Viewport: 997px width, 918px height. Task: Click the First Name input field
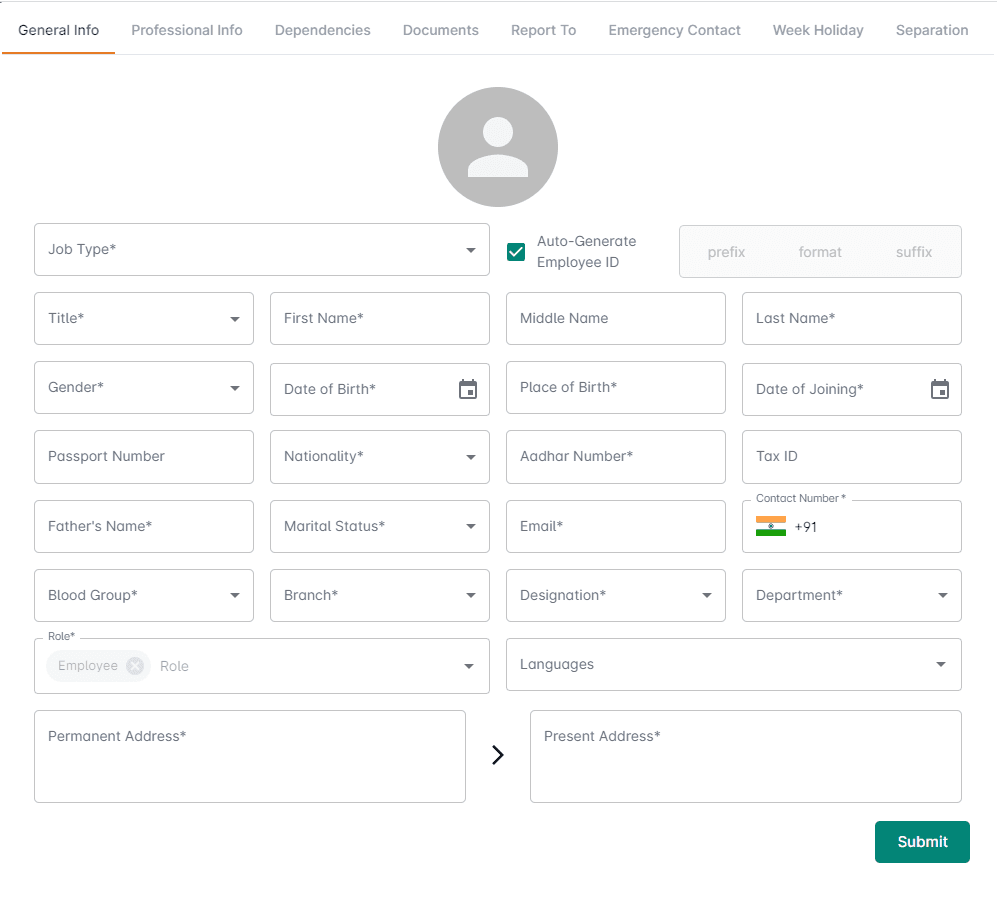click(x=379, y=318)
